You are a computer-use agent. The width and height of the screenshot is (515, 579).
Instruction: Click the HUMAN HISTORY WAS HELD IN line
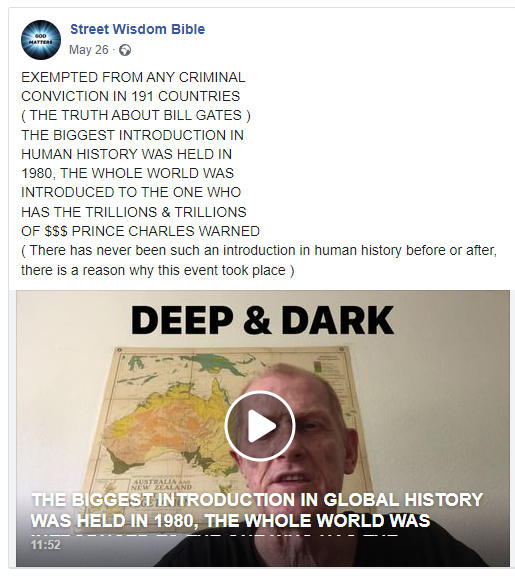pyautogui.click(x=127, y=154)
